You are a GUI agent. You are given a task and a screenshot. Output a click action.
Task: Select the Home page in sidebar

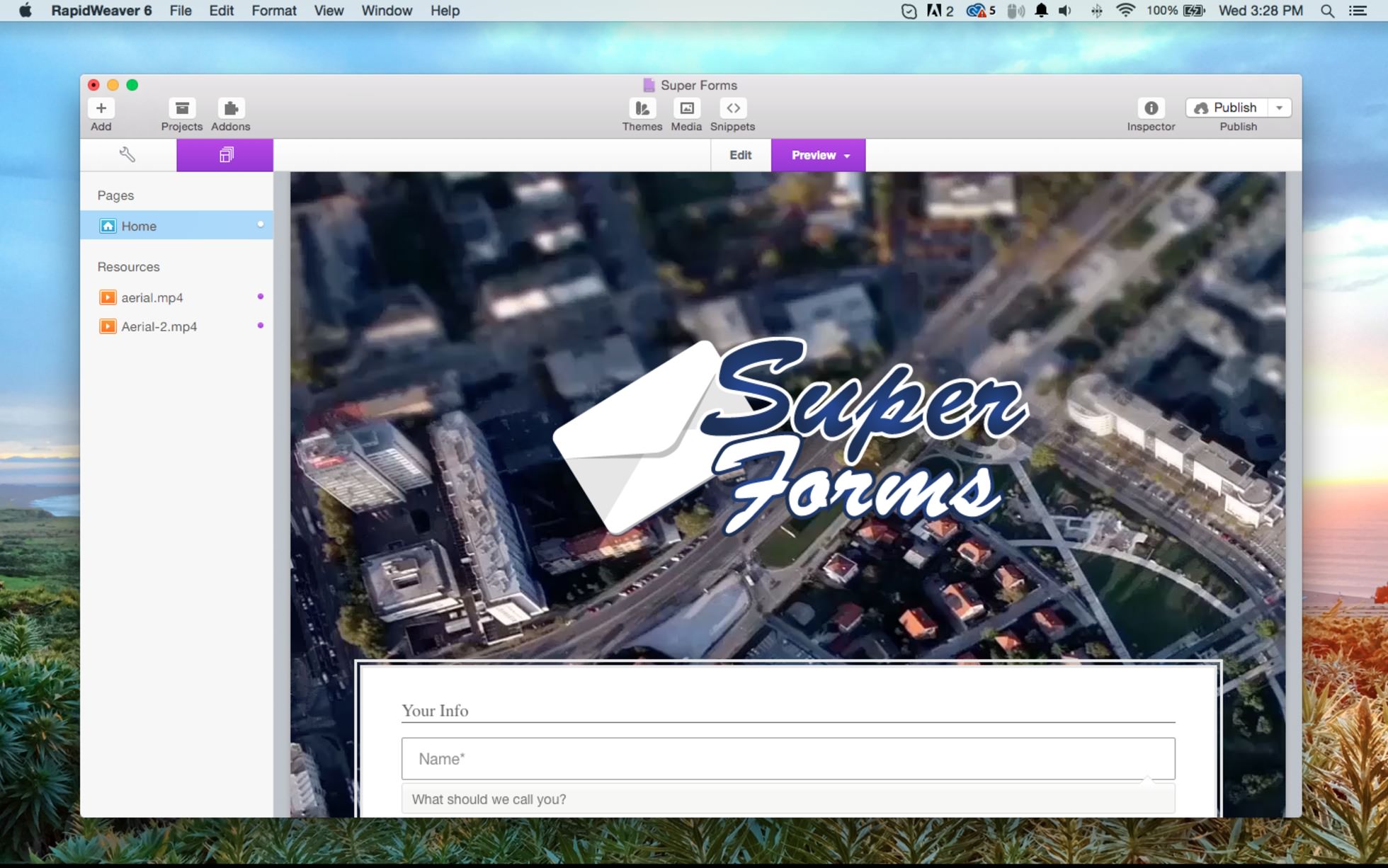(x=177, y=225)
